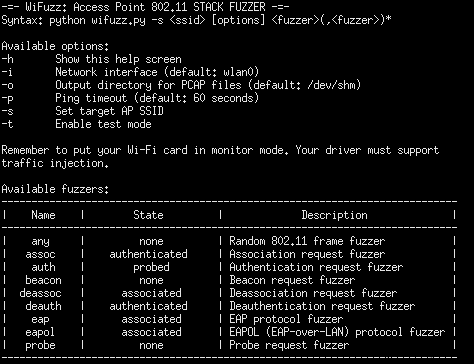Select the -o Output directory option line
474x364 pixels.
click(x=181, y=85)
